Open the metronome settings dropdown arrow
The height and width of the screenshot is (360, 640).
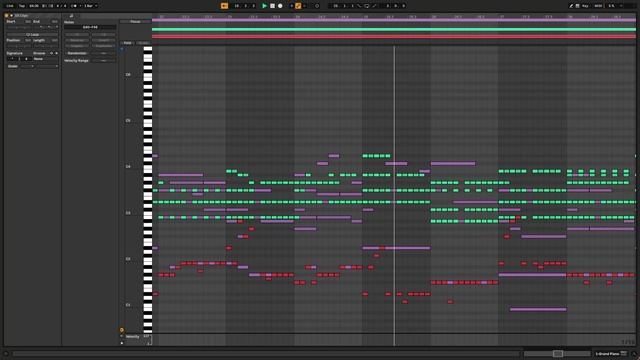[x=80, y=6]
